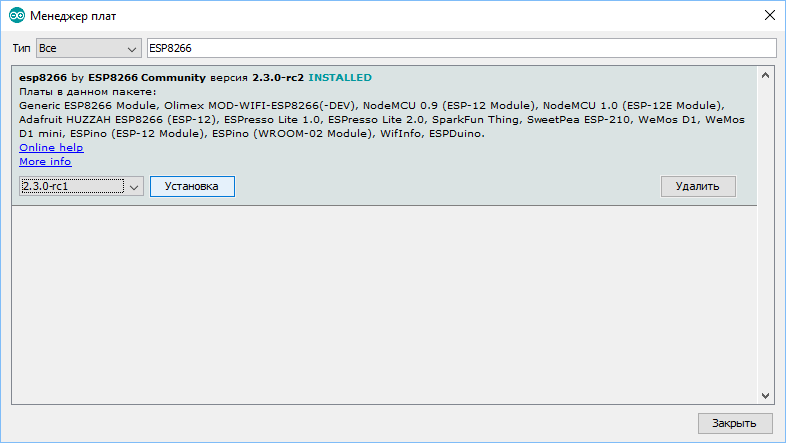The image size is (786, 443).
Task: Click the Arduino logo icon in title bar
Action: click(x=17, y=16)
